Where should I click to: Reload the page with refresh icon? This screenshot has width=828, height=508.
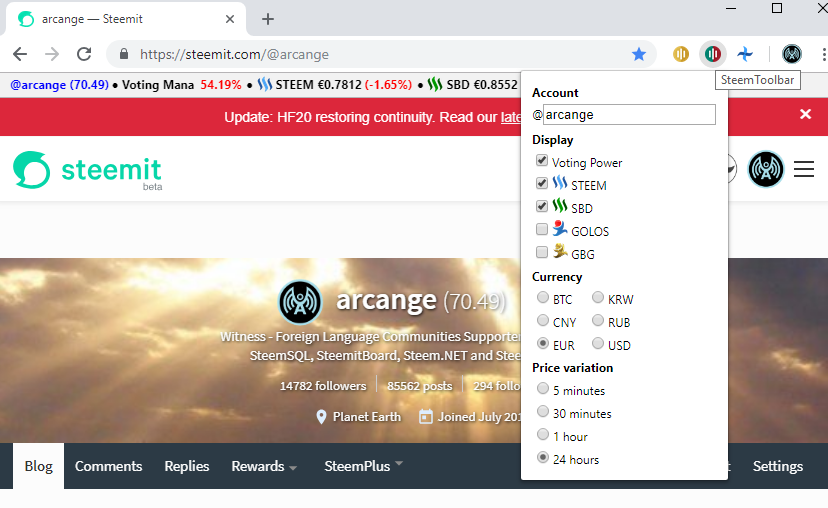pyautogui.click(x=84, y=54)
